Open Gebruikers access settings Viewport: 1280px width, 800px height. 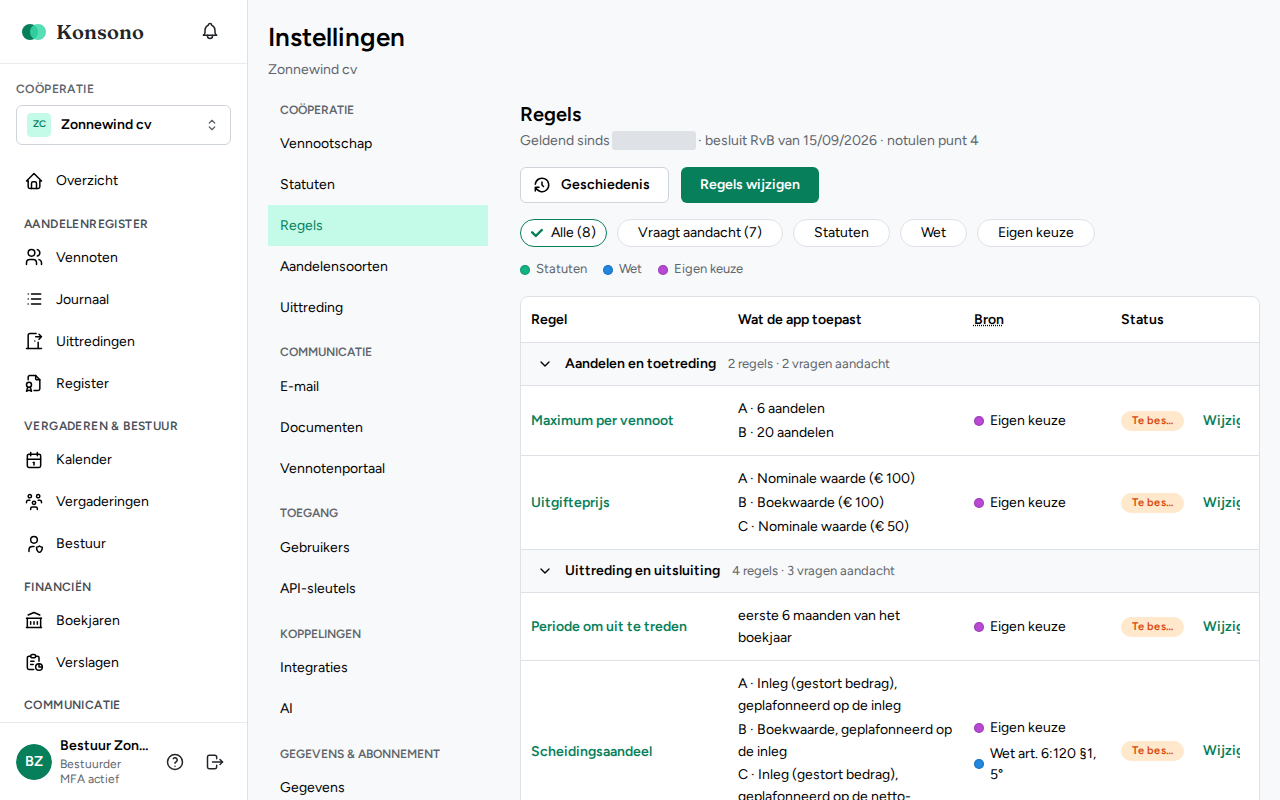(378, 548)
